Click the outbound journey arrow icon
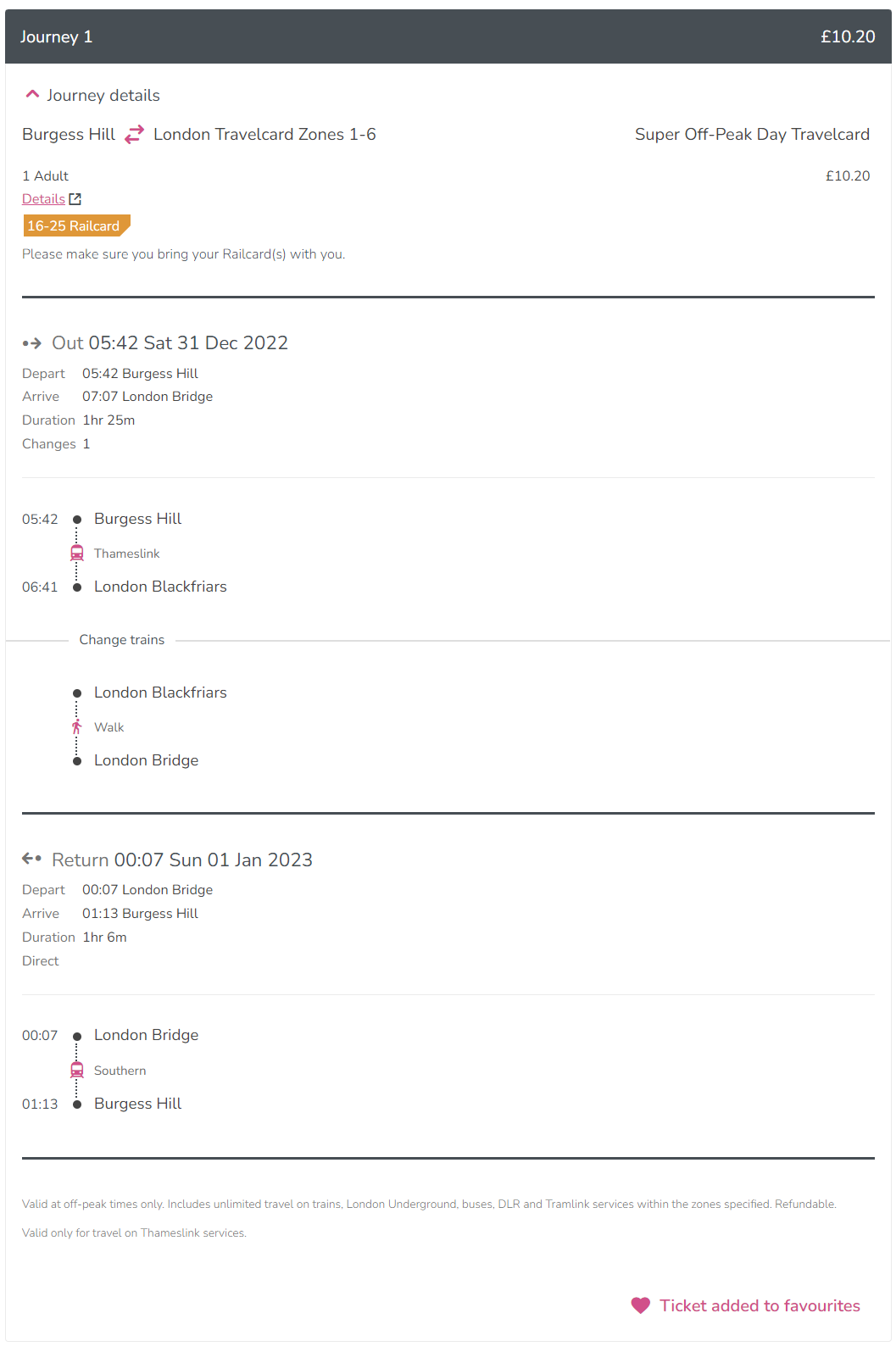The height and width of the screenshot is (1352, 896). click(x=32, y=343)
